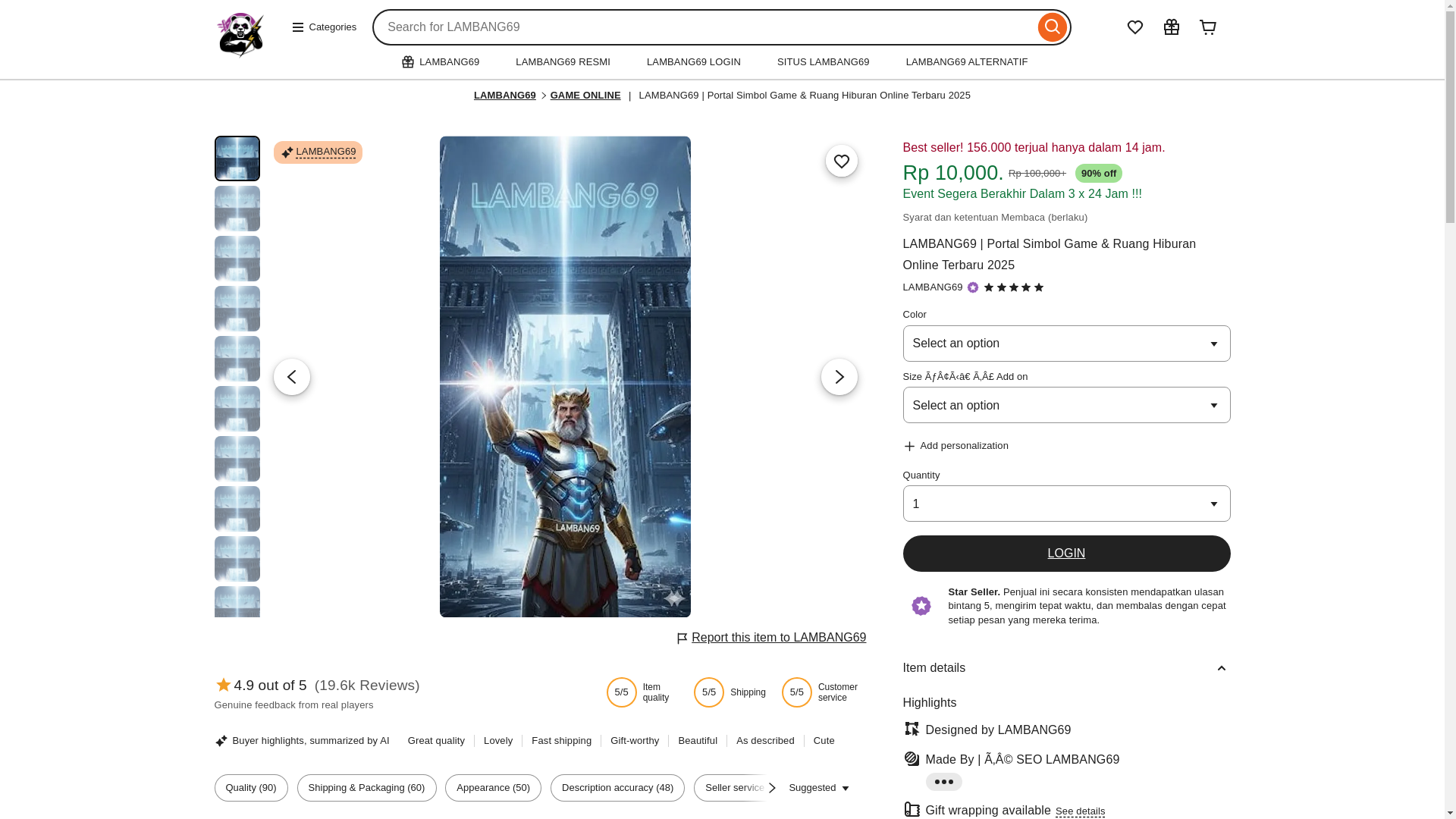Click the main product image

click(565, 377)
